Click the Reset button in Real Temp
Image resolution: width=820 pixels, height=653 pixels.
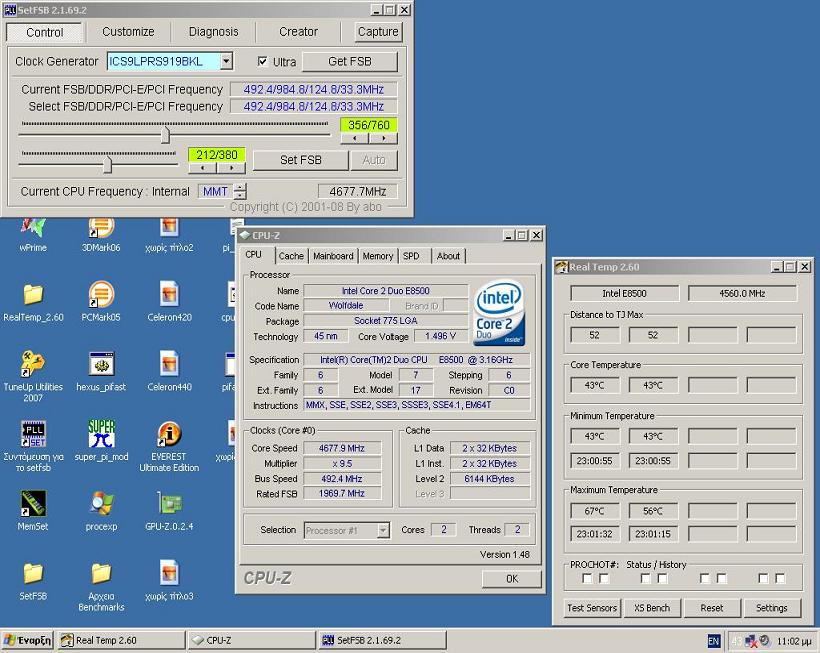click(712, 608)
